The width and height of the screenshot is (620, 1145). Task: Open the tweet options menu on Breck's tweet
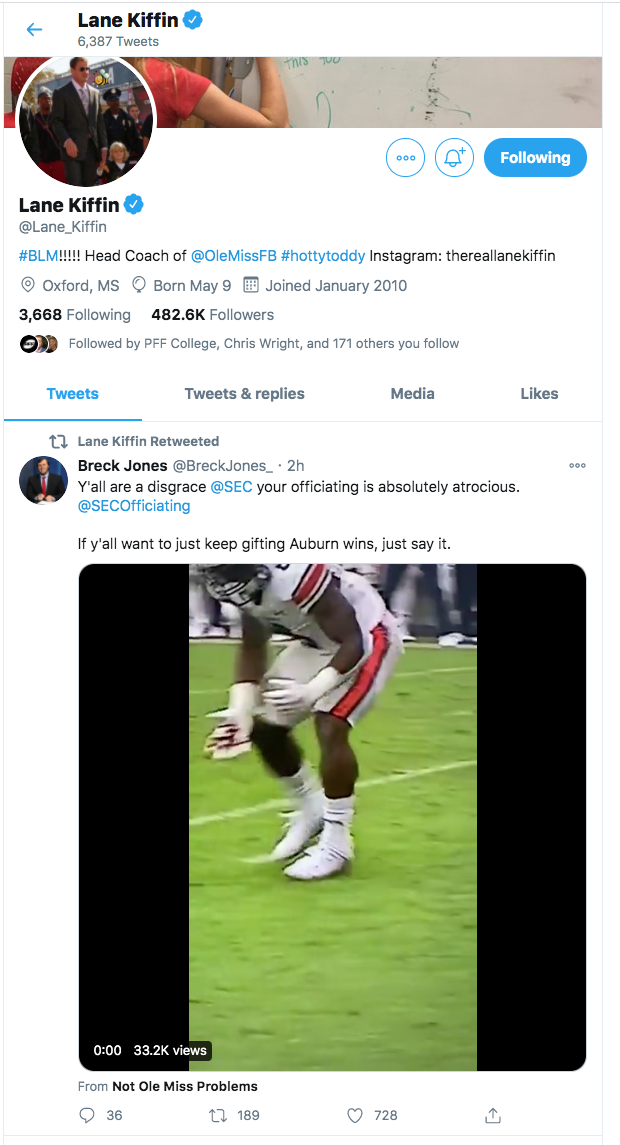(x=577, y=464)
